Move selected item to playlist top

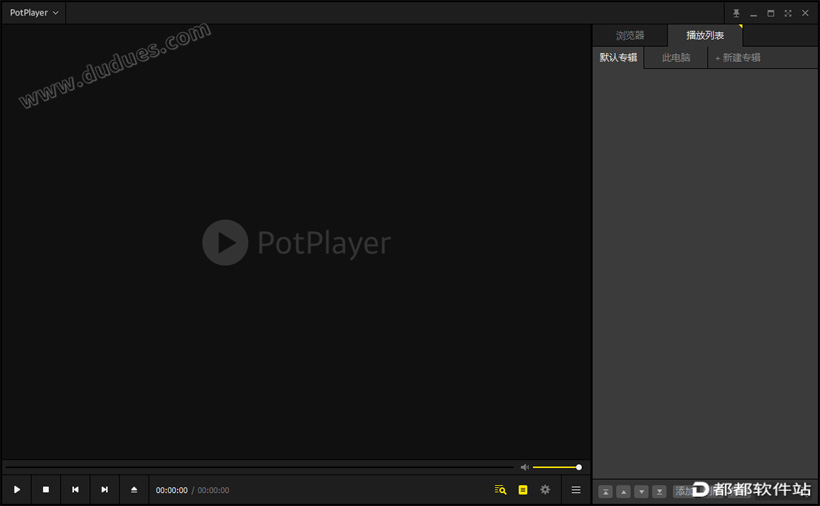tap(606, 492)
